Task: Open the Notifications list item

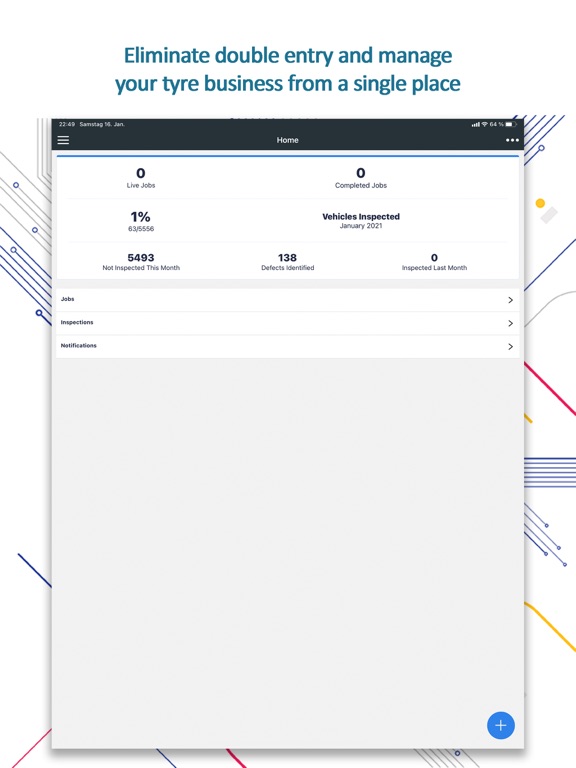Action: click(x=288, y=347)
